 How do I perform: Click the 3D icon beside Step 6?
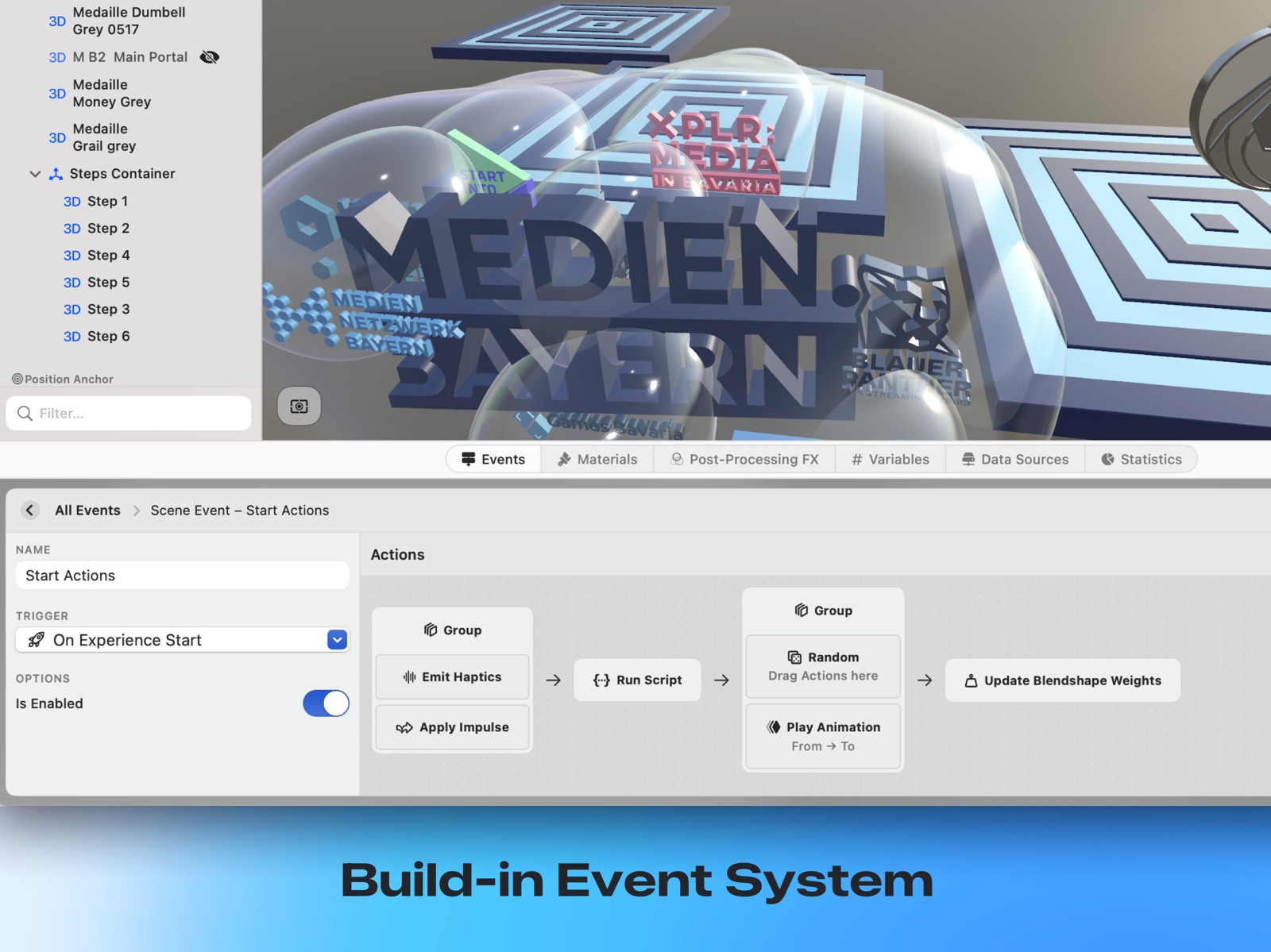pyautogui.click(x=72, y=337)
